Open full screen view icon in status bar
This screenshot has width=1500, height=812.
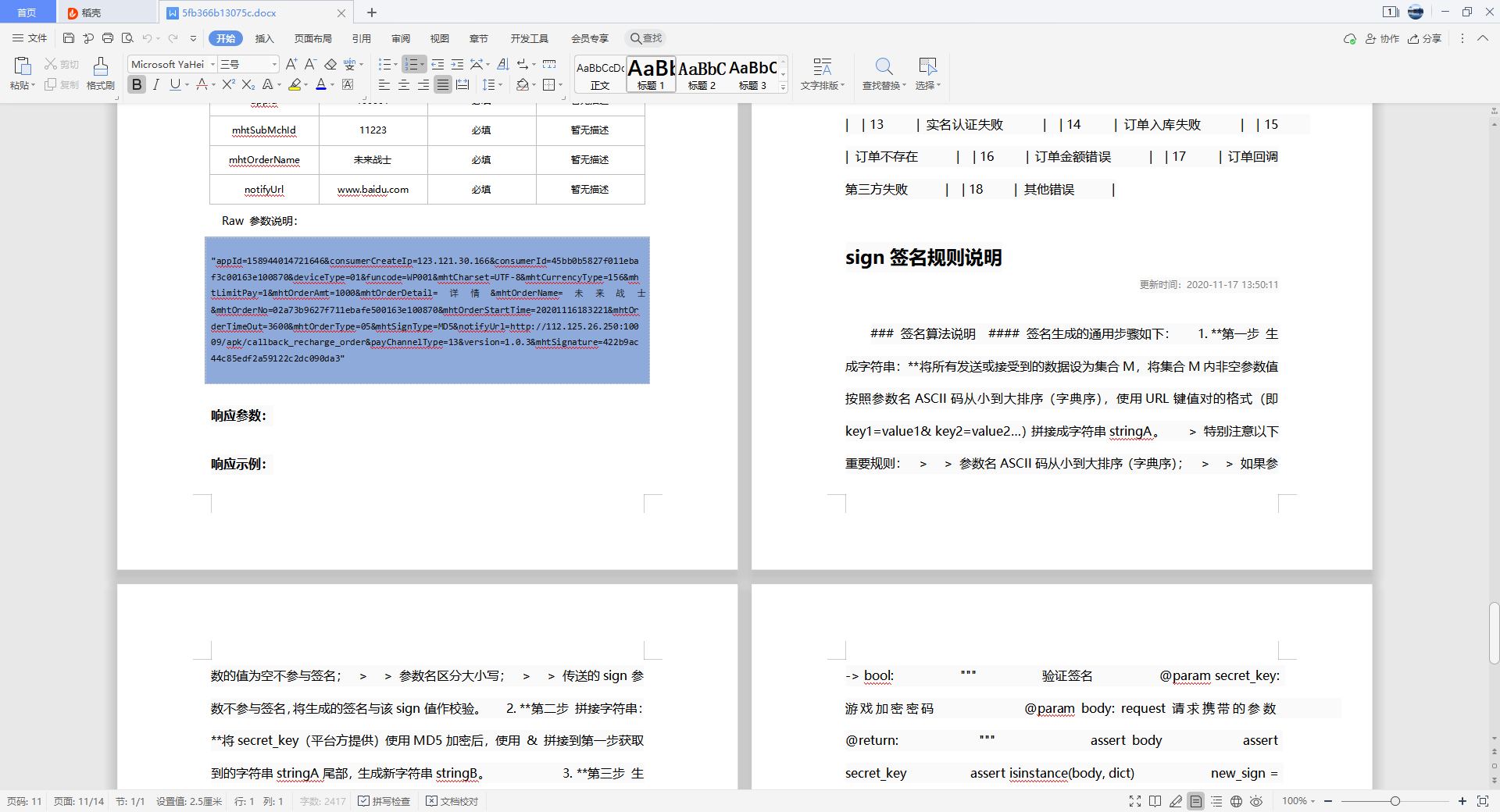click(1135, 801)
